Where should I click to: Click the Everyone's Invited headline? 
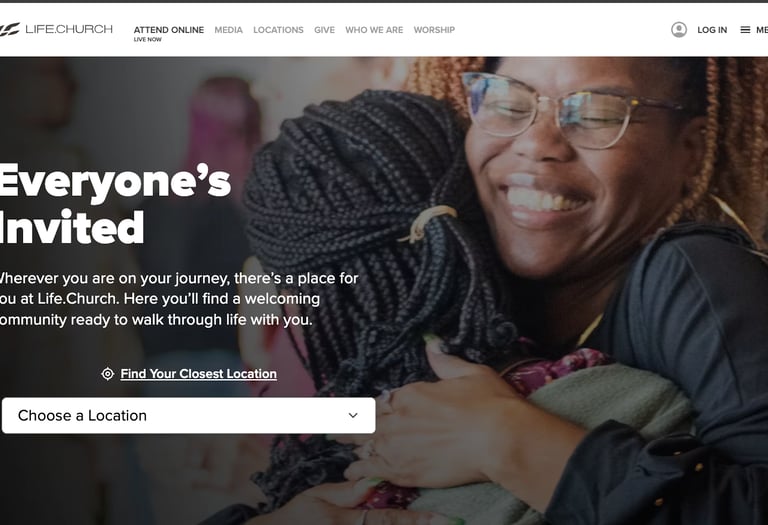(x=115, y=205)
